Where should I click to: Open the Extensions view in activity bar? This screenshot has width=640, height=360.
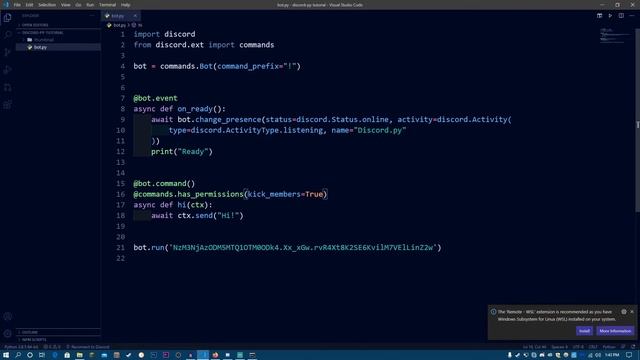[7, 105]
